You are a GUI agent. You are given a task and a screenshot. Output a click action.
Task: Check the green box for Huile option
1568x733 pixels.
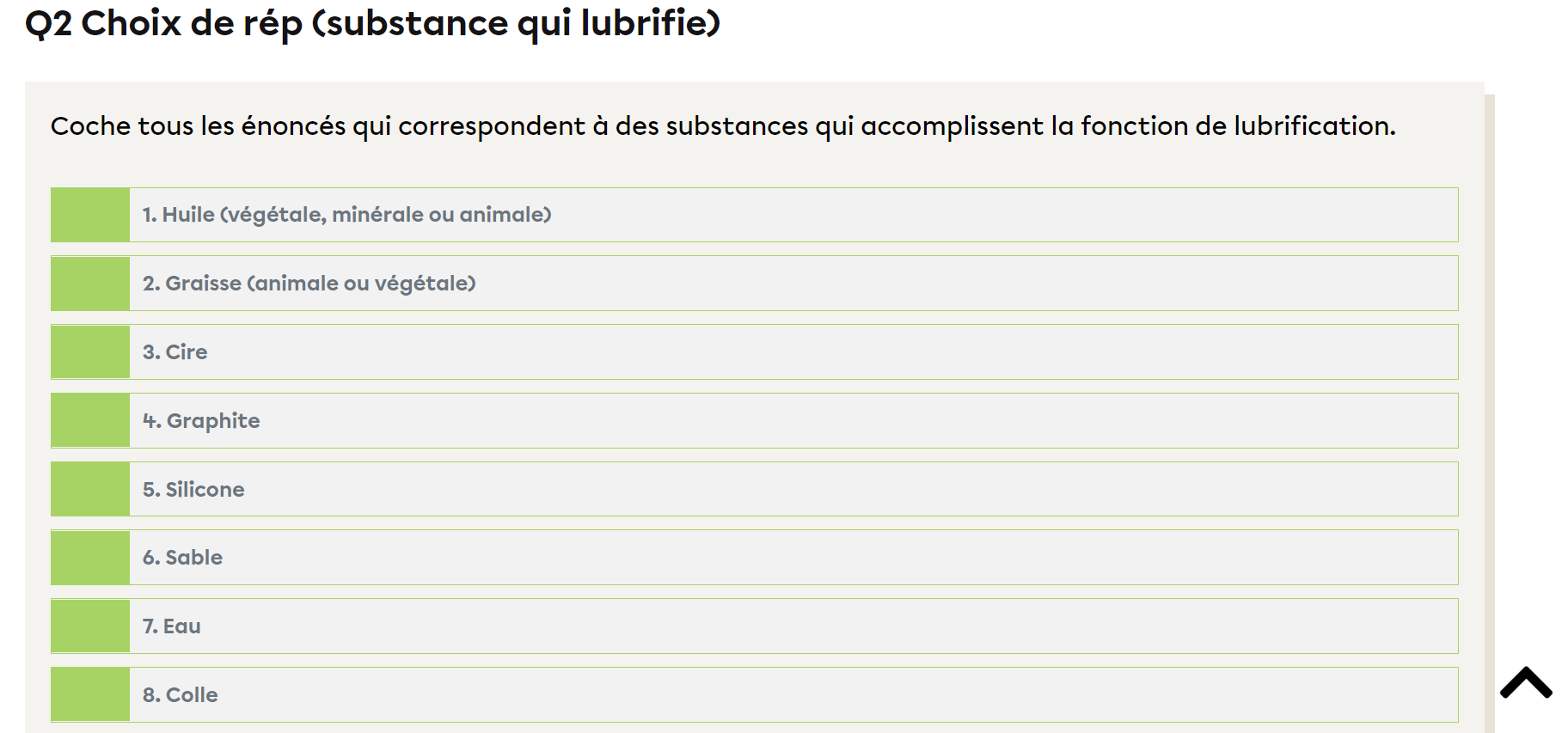(x=90, y=215)
